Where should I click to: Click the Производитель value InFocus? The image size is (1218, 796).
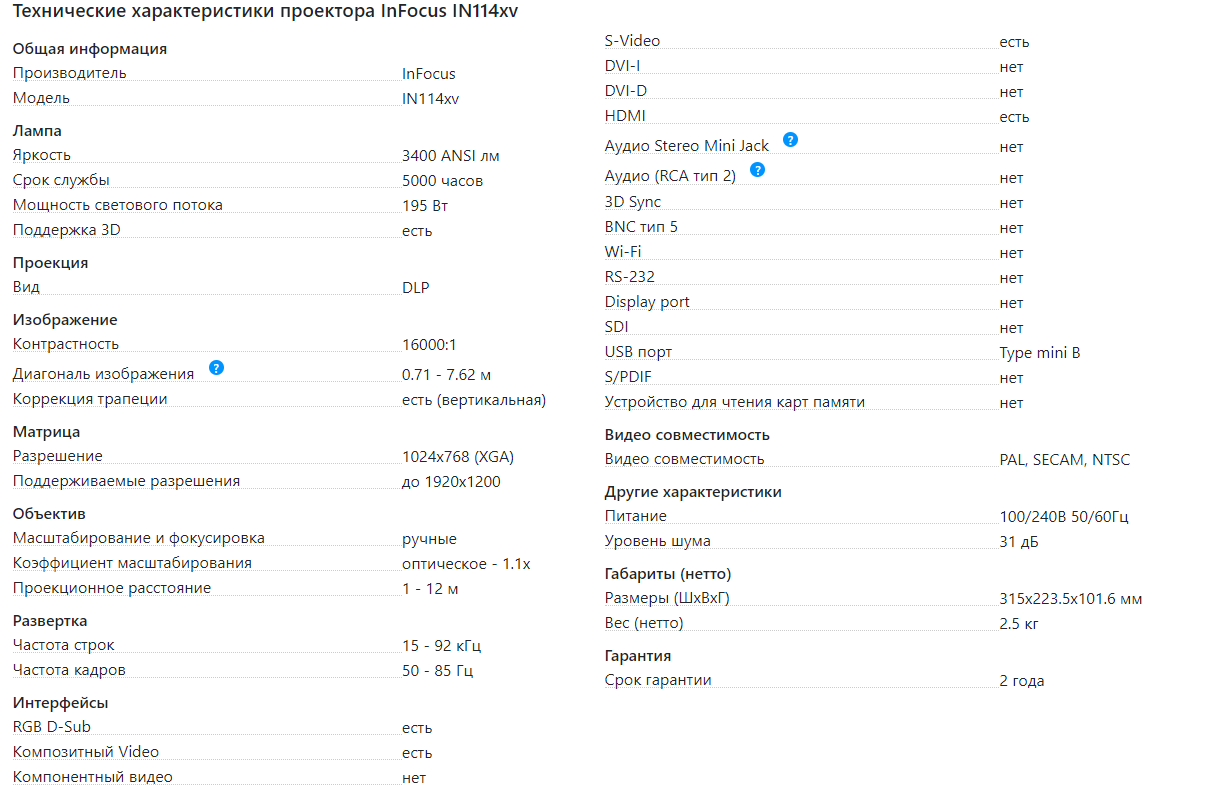click(429, 73)
